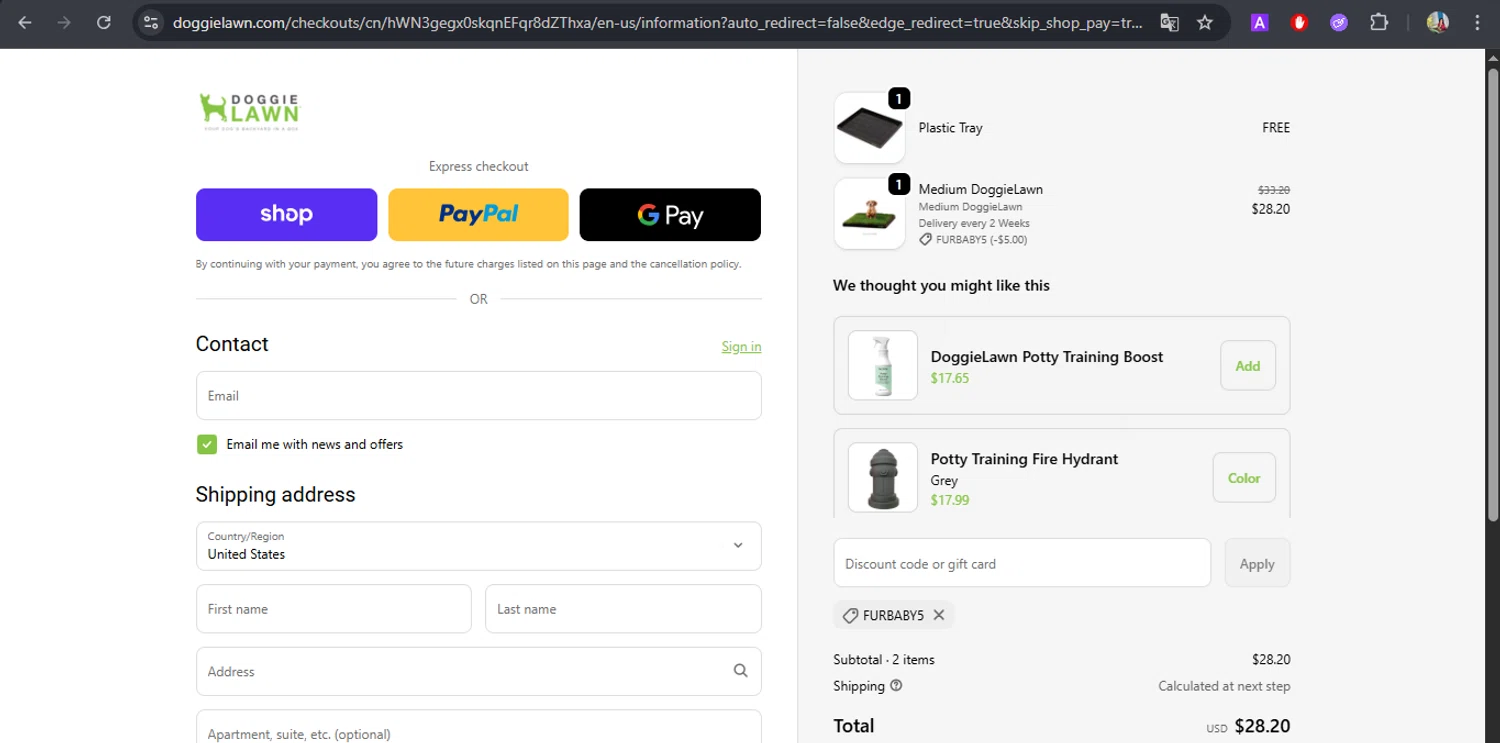The width and height of the screenshot is (1500, 743).
Task: Open the Chrome profile avatar
Action: (1438, 22)
